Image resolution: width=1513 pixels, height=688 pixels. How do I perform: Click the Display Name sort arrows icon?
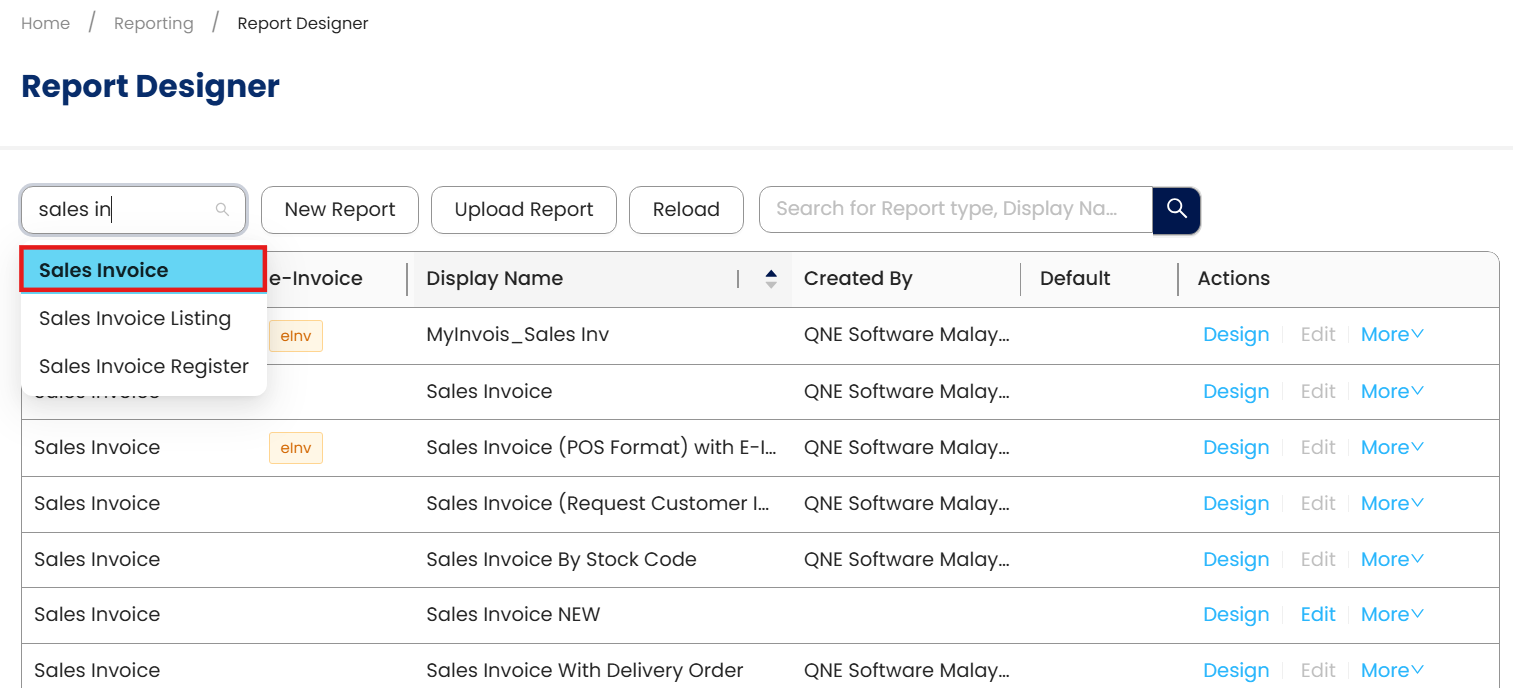point(771,279)
